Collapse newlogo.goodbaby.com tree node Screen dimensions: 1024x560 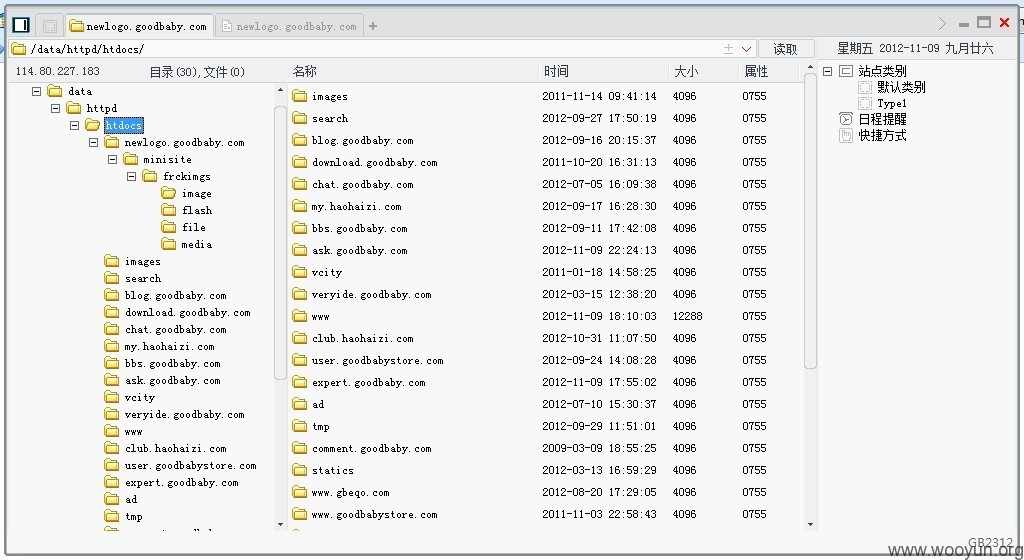point(93,142)
